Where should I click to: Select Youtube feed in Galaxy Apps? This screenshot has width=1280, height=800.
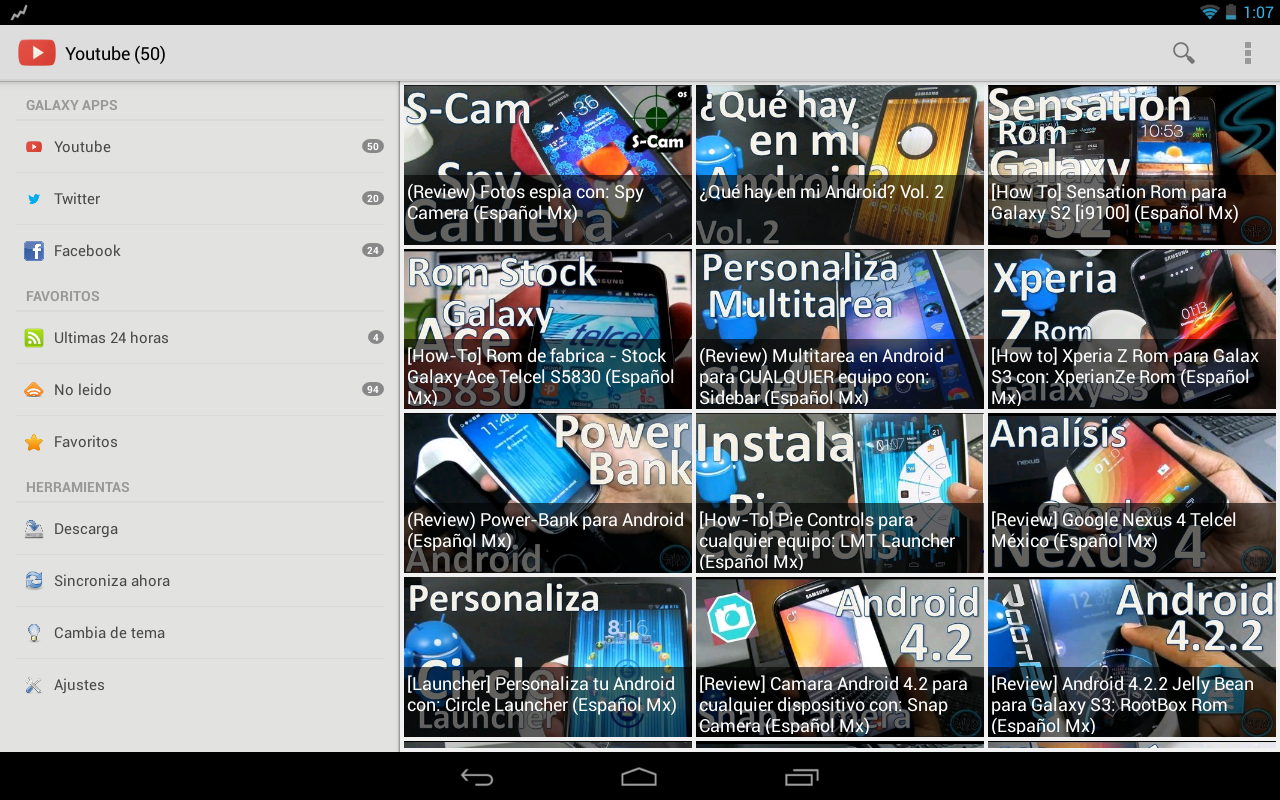point(200,147)
